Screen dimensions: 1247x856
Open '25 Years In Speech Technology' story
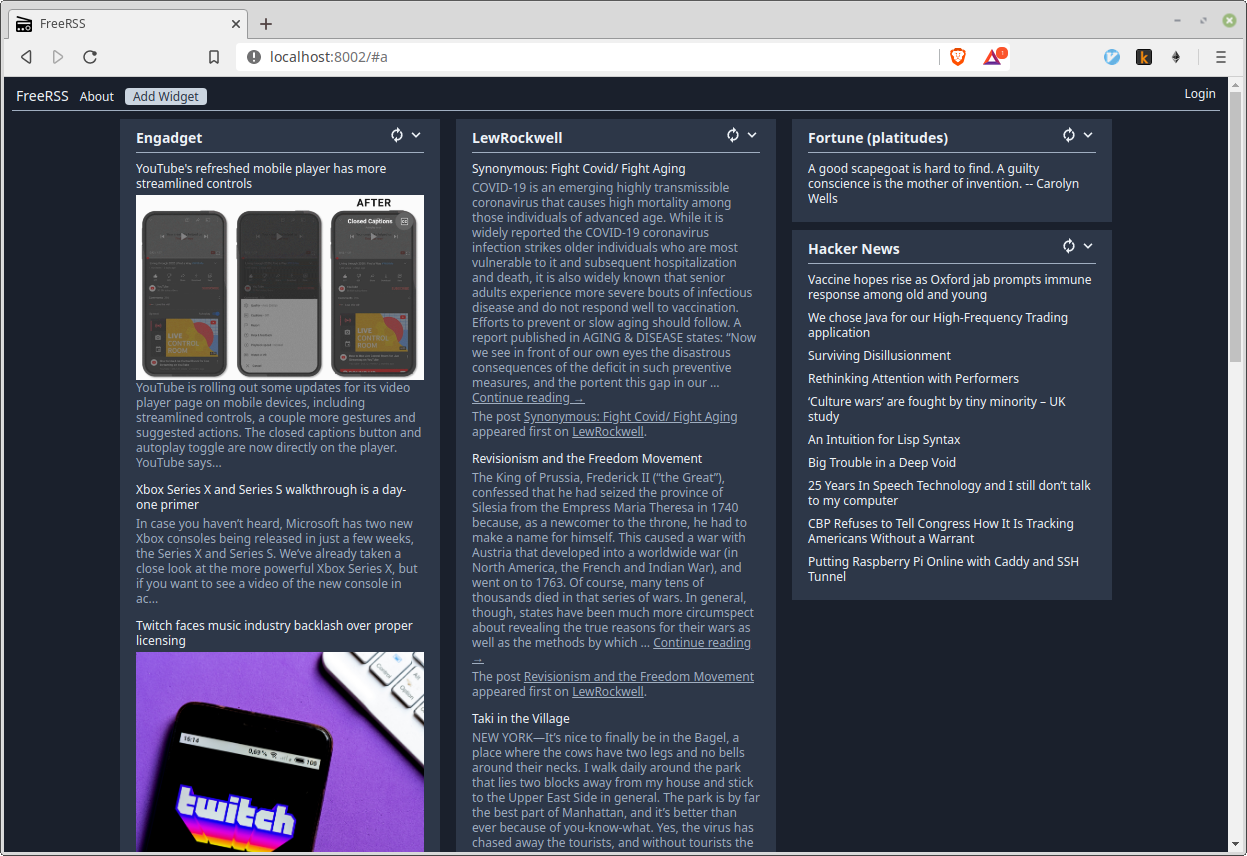[x=949, y=493]
